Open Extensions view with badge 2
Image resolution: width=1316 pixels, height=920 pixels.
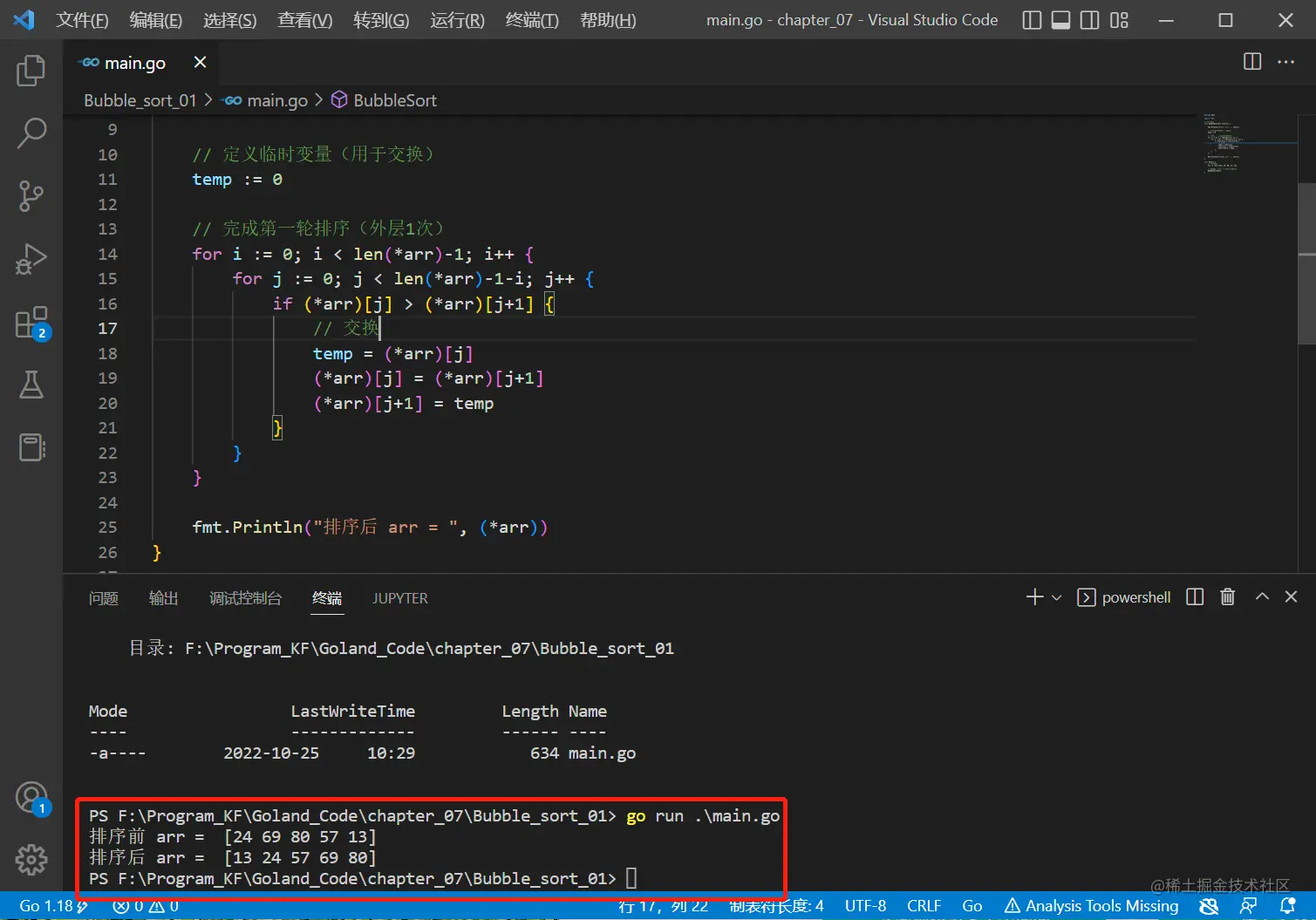[31, 323]
